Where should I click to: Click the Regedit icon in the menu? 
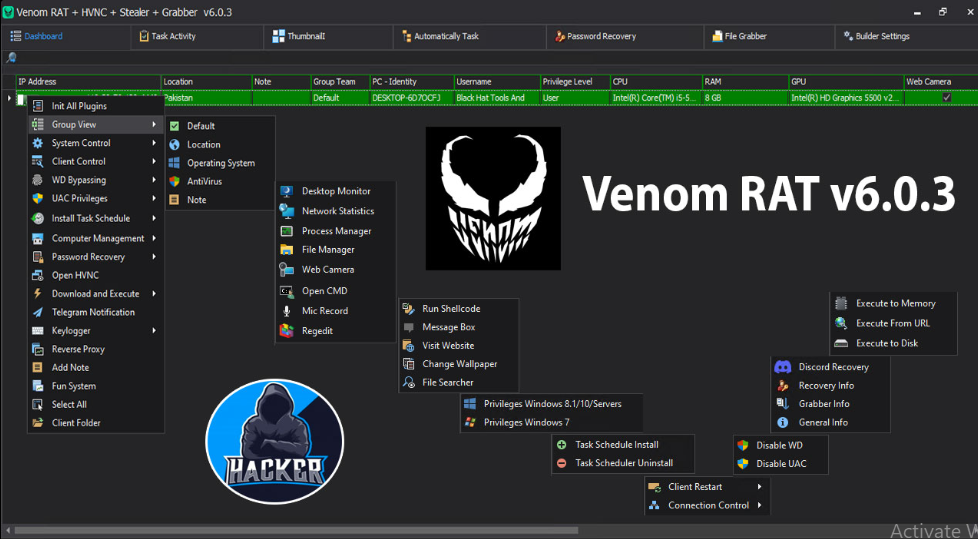(285, 331)
